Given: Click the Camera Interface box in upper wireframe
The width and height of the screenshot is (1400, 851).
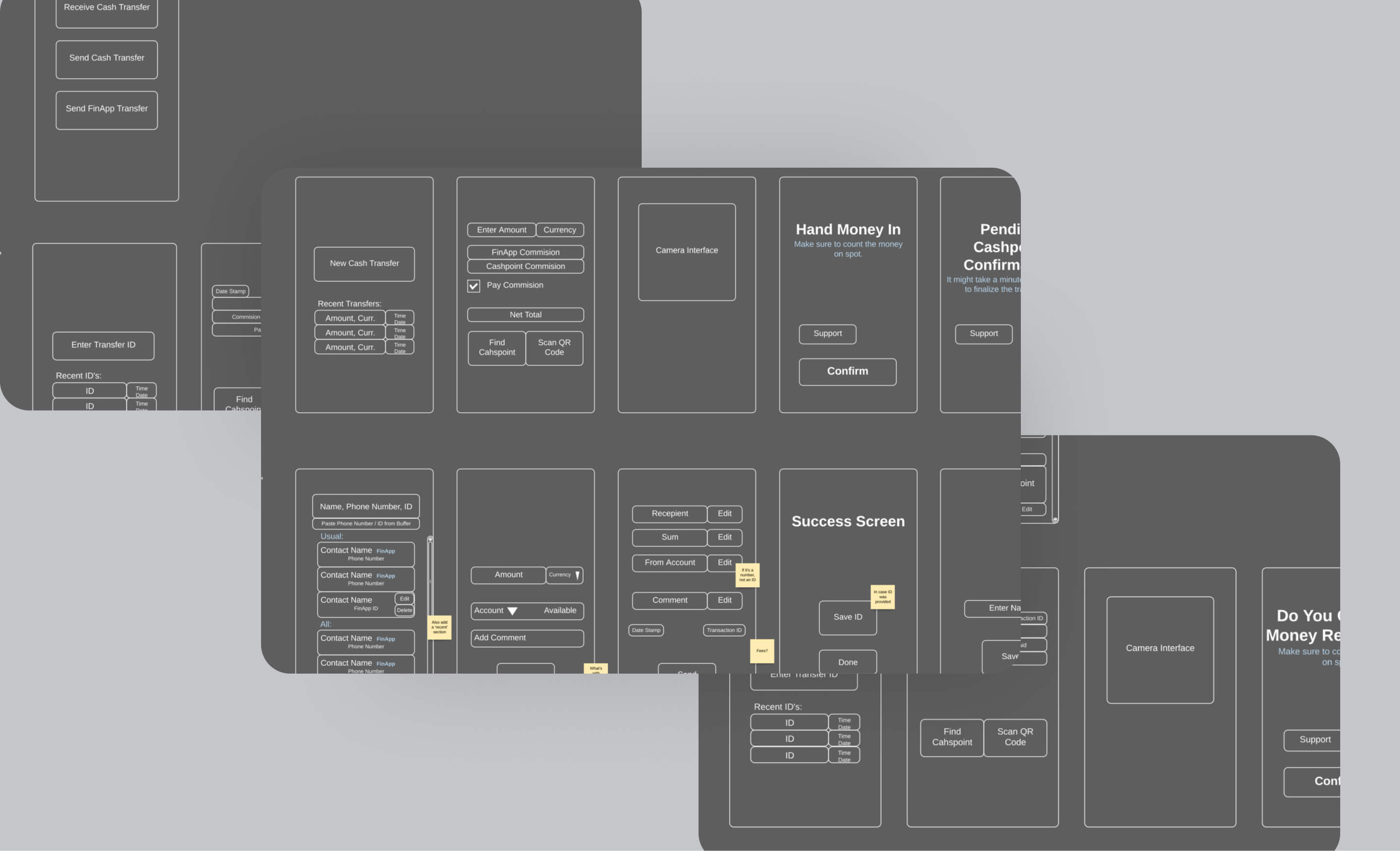Looking at the screenshot, I should pos(686,252).
